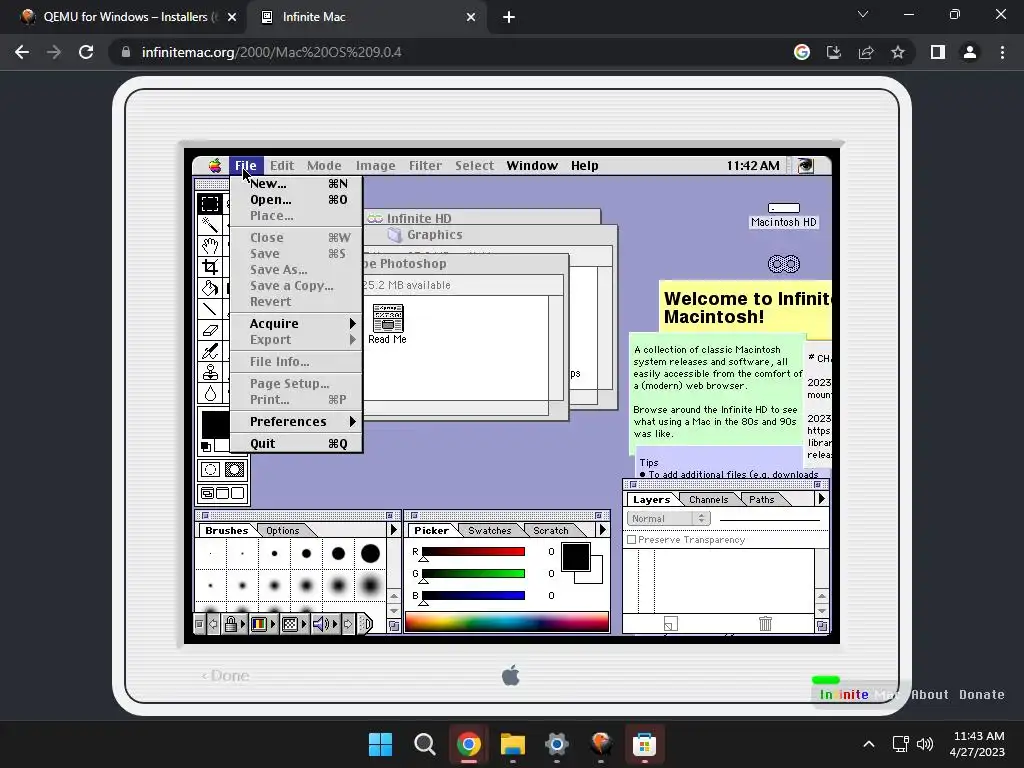Click the Donate link

(x=982, y=695)
